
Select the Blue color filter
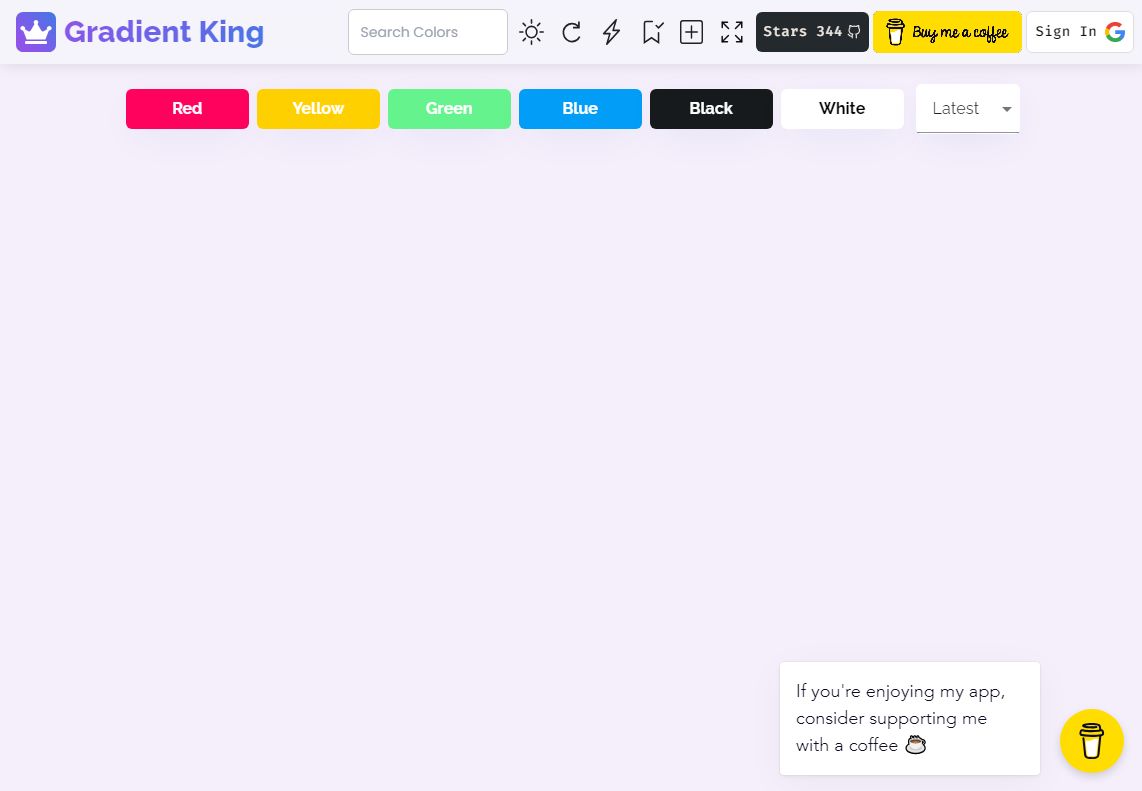click(x=580, y=109)
